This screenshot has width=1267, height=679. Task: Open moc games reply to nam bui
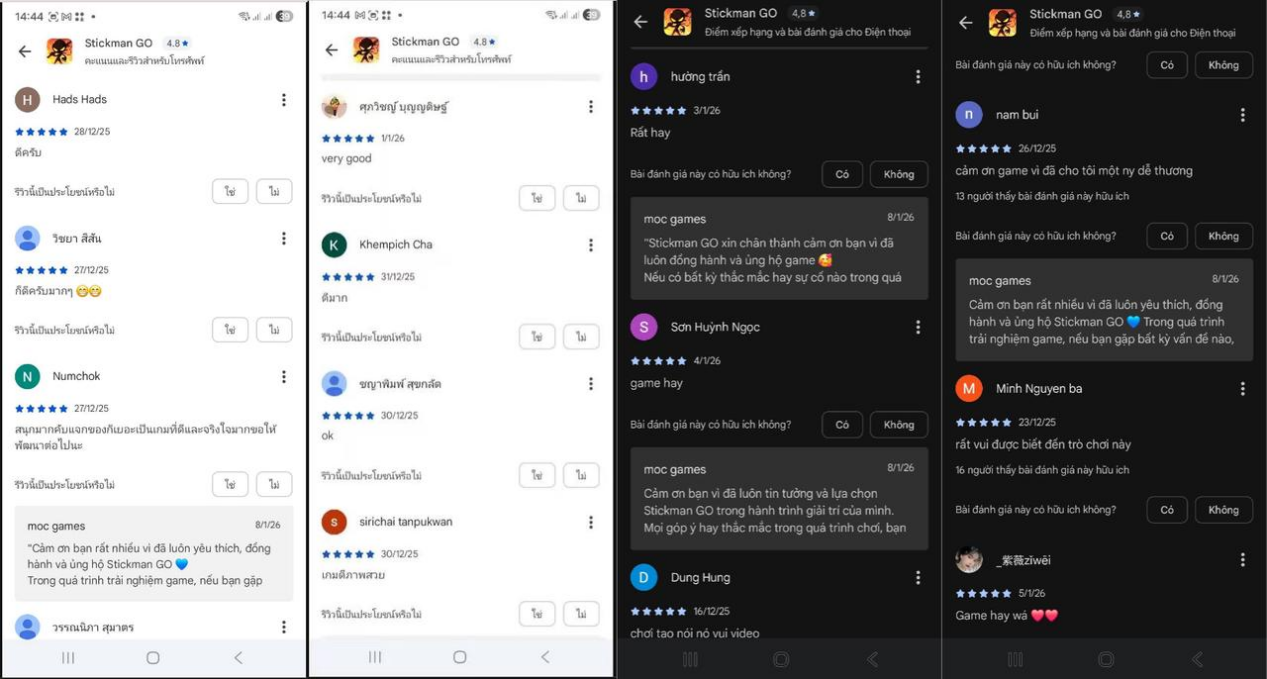[1104, 309]
